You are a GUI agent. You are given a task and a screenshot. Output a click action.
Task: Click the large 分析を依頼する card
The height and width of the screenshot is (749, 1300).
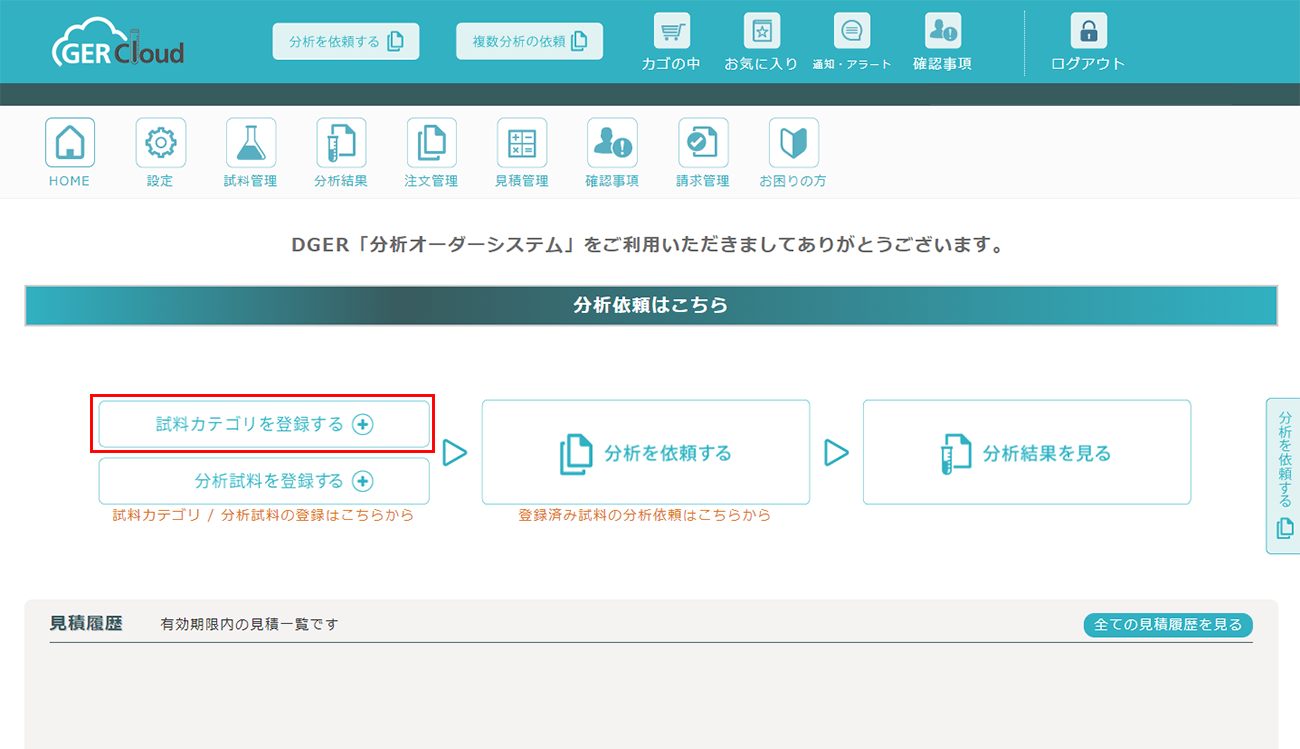coord(646,452)
